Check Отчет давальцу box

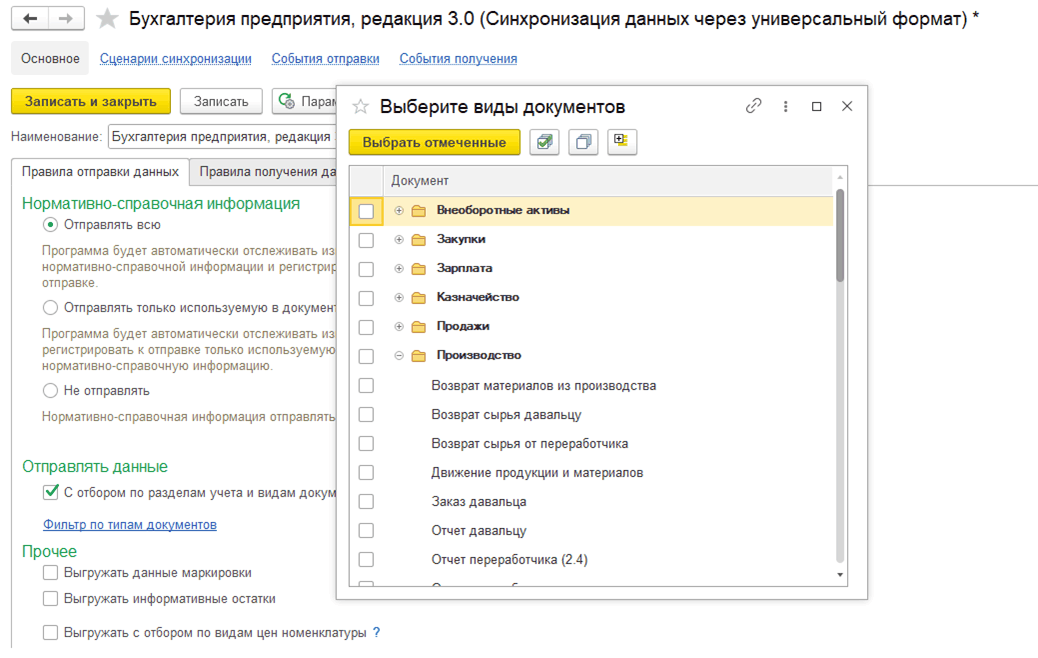click(x=366, y=530)
